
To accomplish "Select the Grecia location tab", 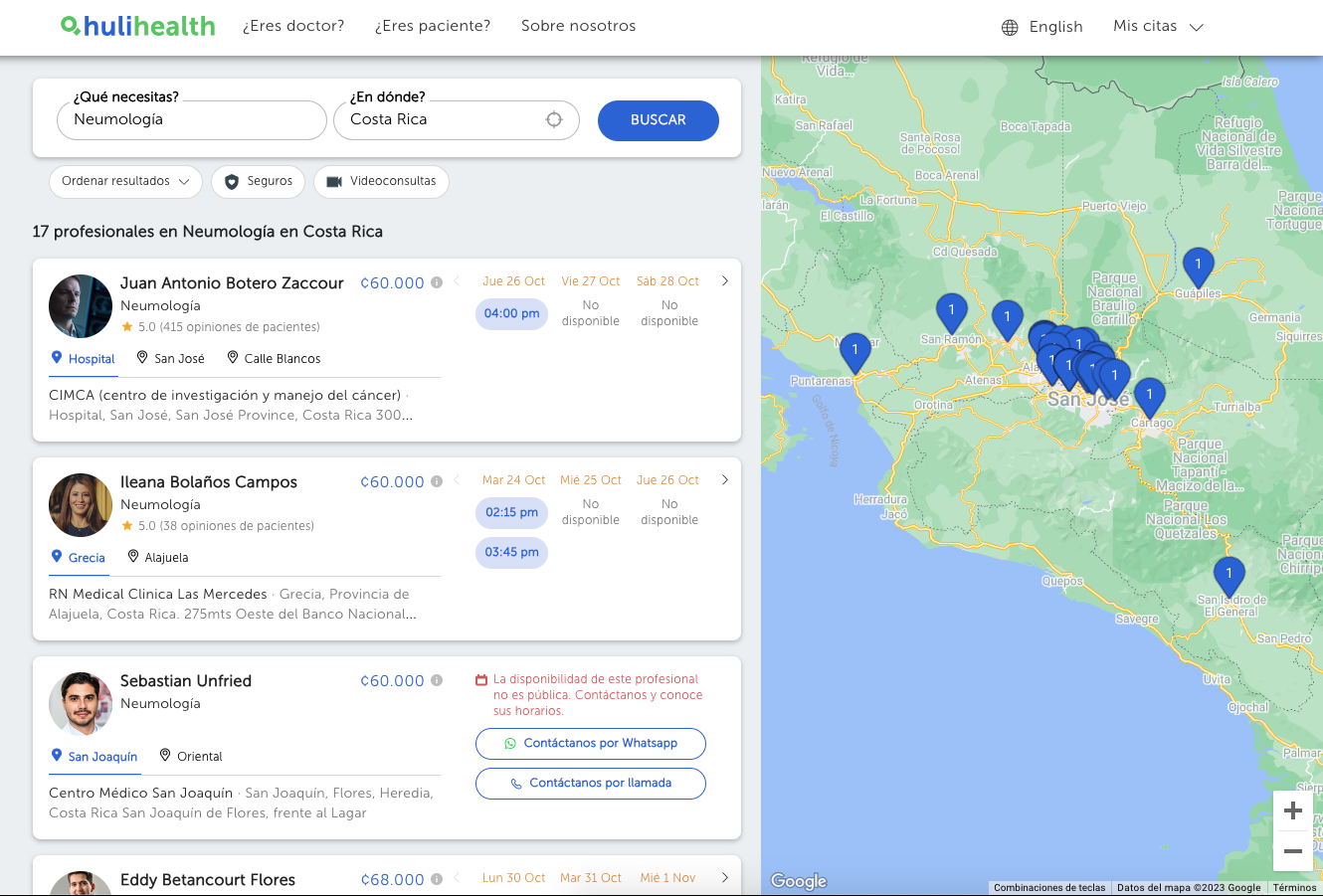I will click(x=79, y=557).
